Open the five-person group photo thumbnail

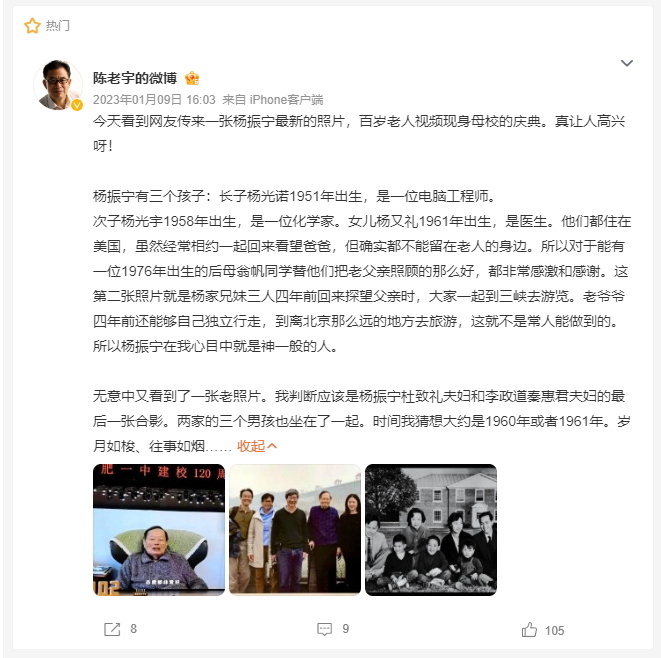tap(295, 530)
